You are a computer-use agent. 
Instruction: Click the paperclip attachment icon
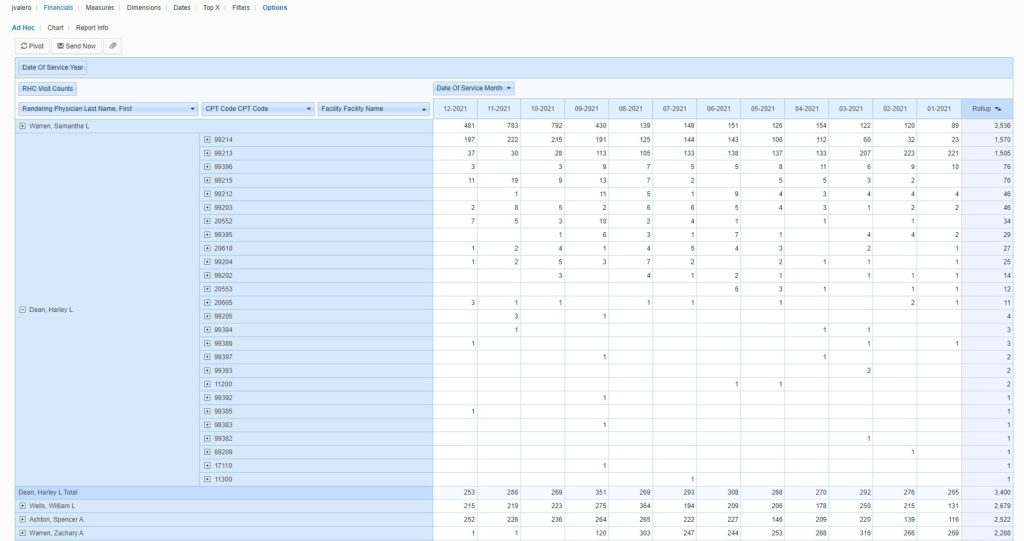tap(113, 46)
